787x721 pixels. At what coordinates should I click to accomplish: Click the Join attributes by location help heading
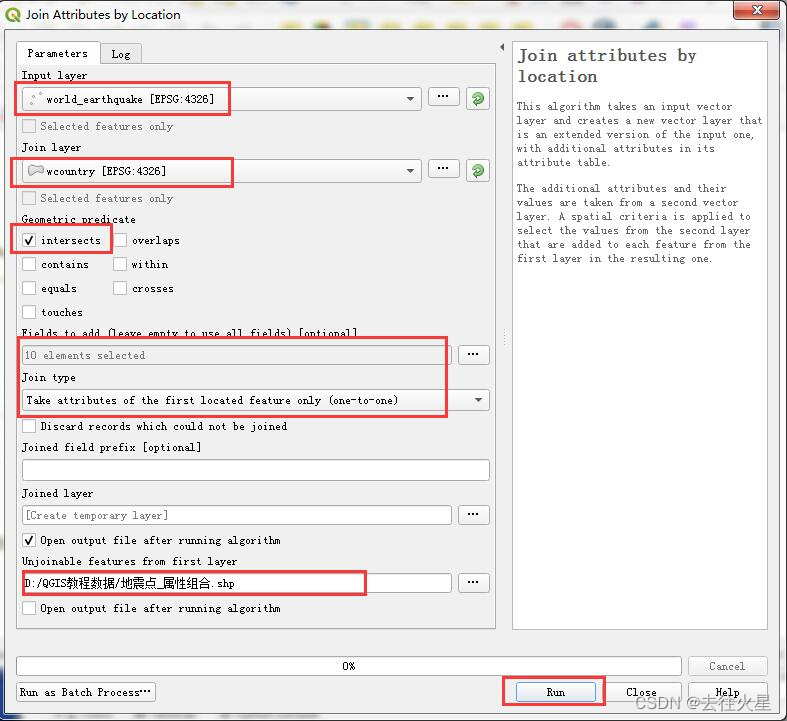pyautogui.click(x=607, y=66)
